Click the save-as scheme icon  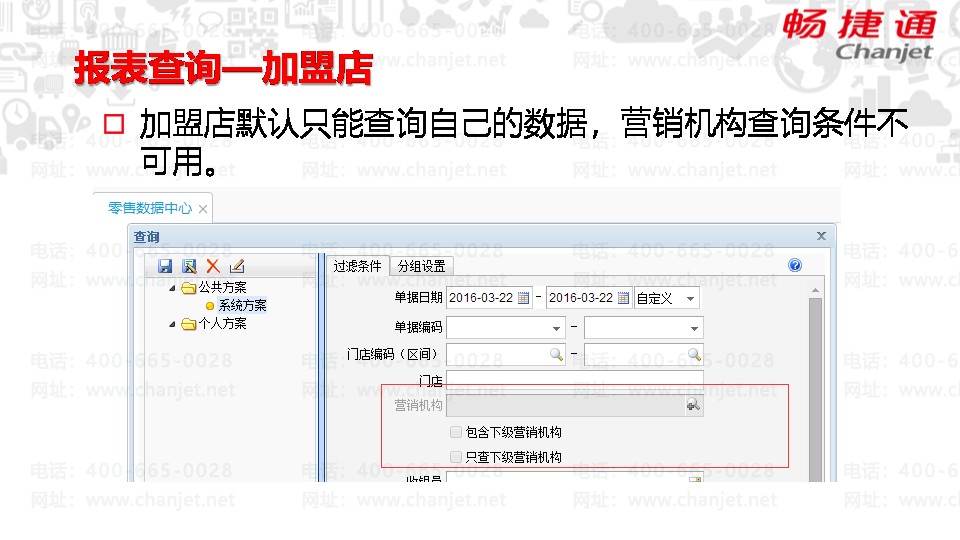tap(189, 266)
